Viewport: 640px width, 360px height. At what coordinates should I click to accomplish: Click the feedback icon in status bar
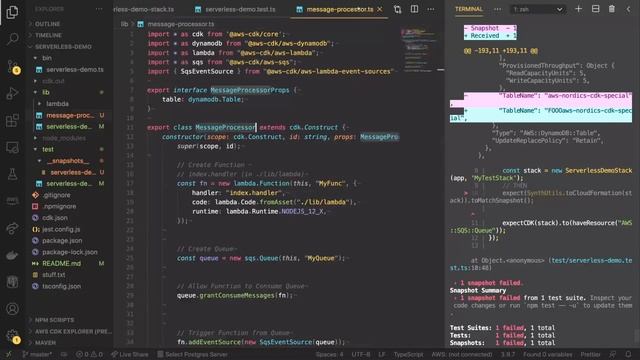613,354
